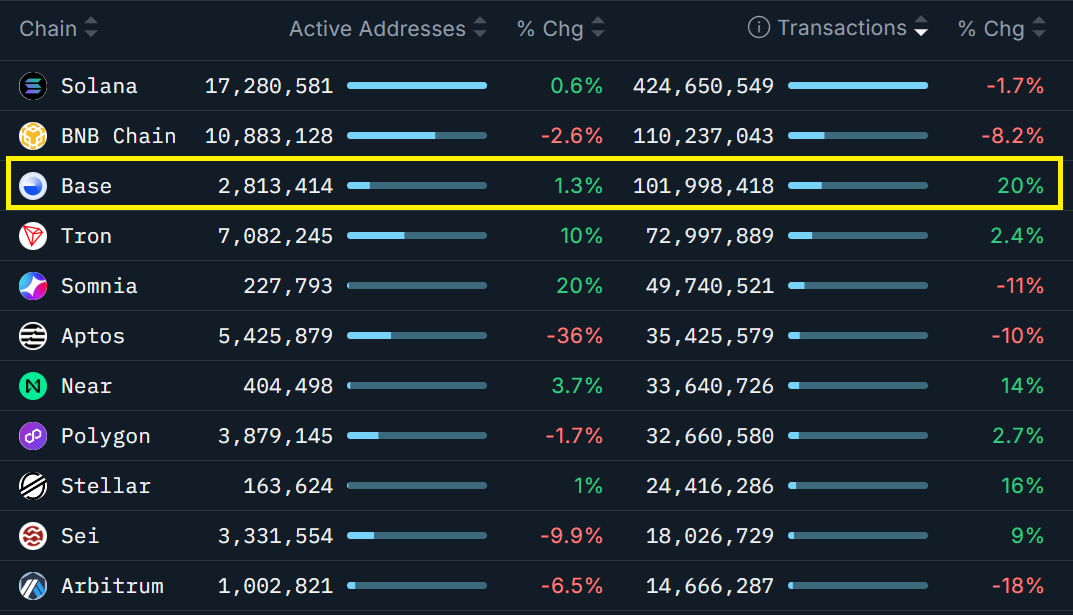
Task: Click the Somnia chain logo
Action: [x=32, y=286]
